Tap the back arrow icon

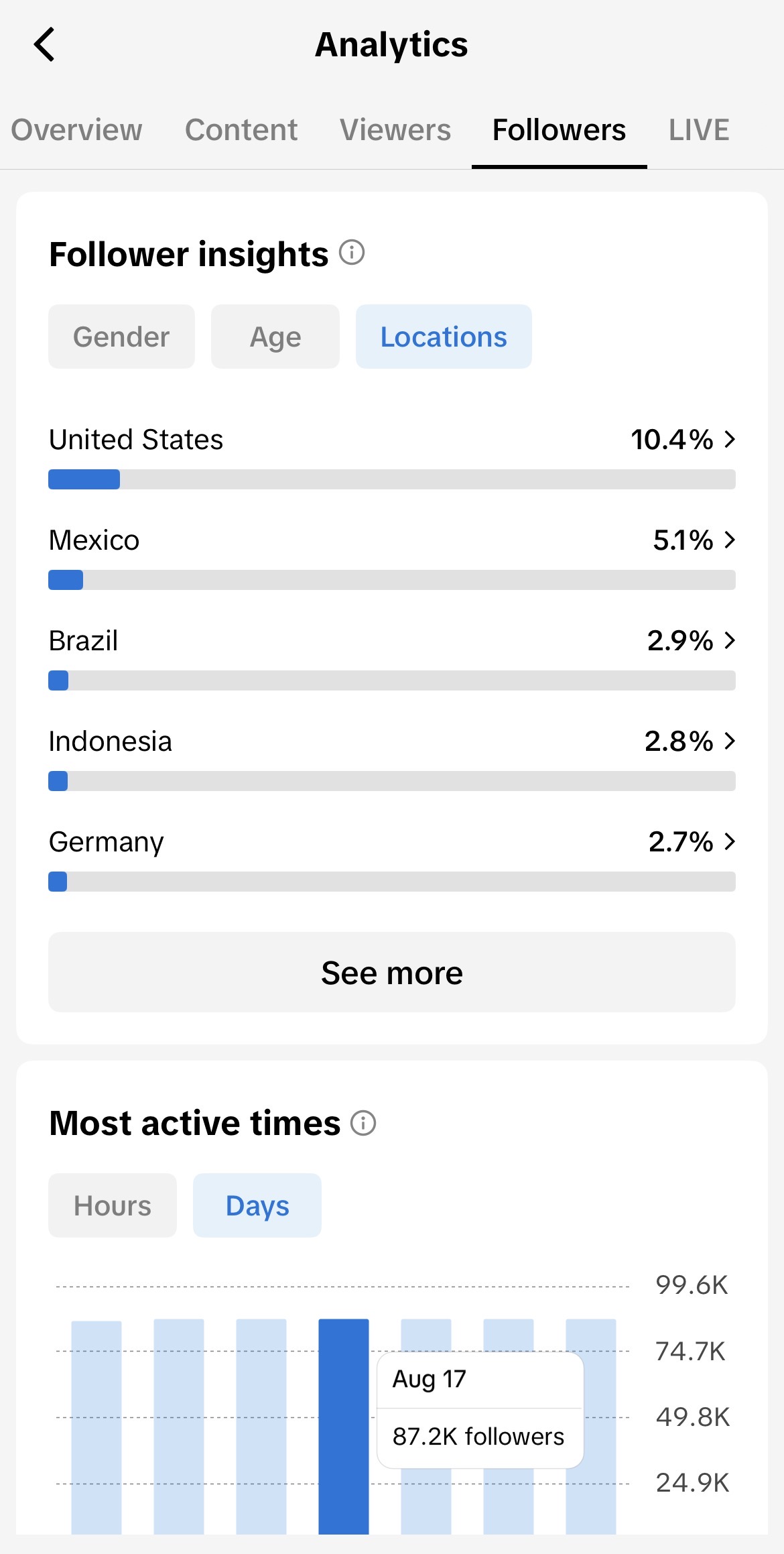pyautogui.click(x=44, y=45)
